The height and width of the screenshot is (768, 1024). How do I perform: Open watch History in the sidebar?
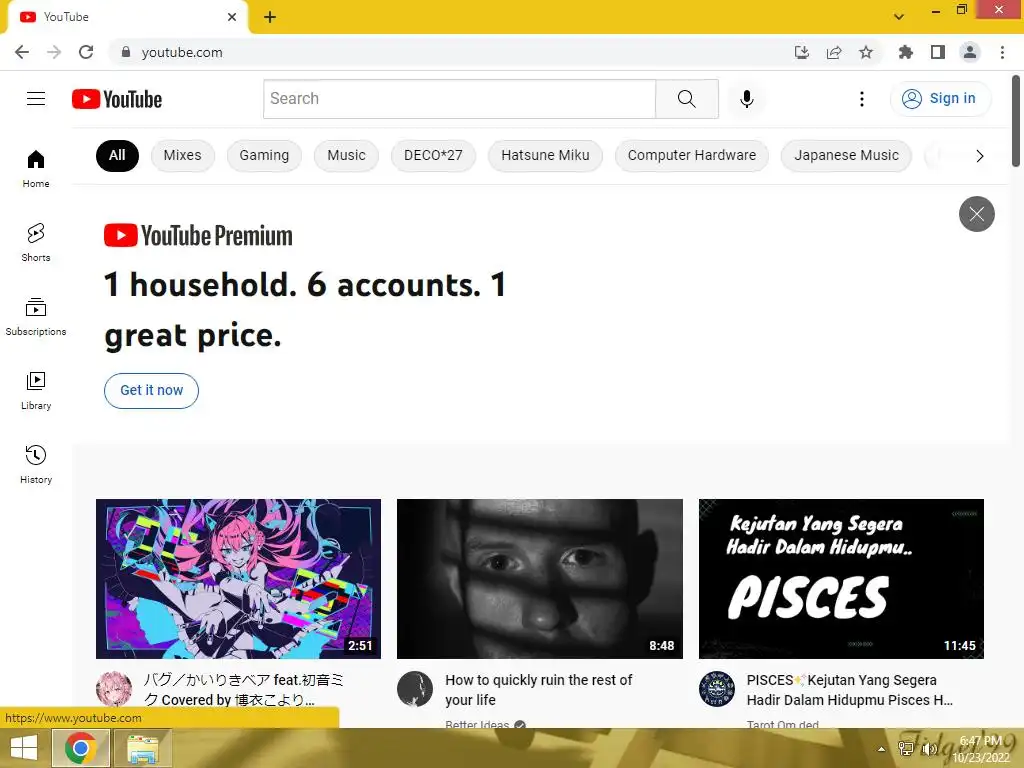36,464
